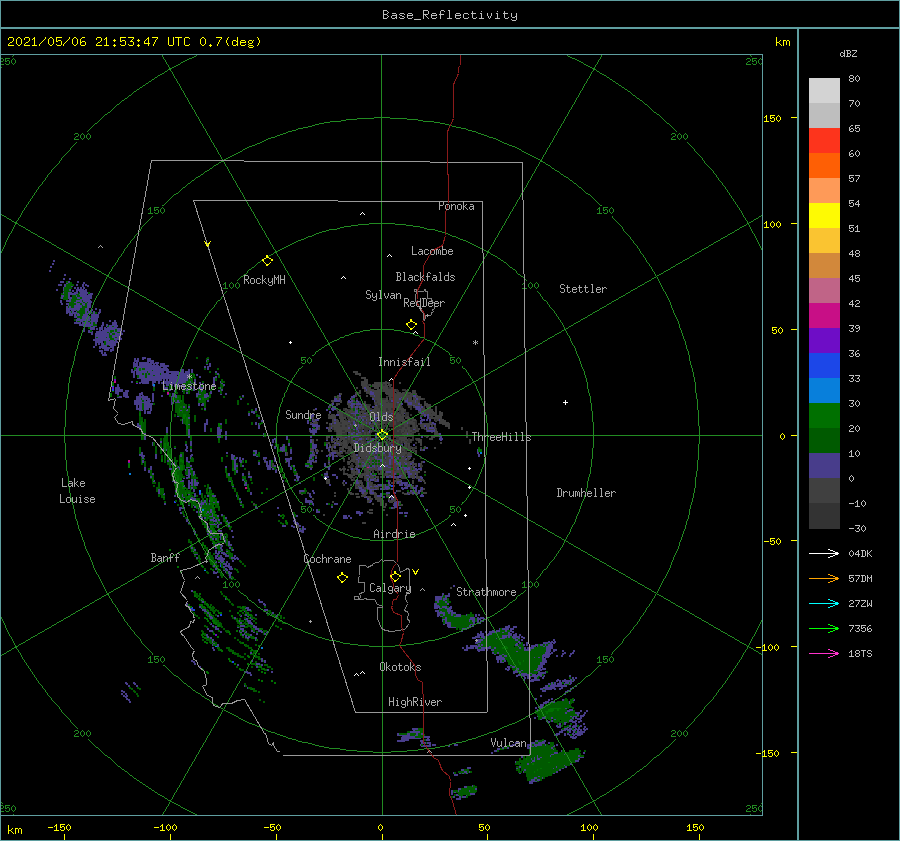900x841 pixels.
Task: Pick the bright blue 33-36 dBZ swatch
Action: [x=824, y=365]
